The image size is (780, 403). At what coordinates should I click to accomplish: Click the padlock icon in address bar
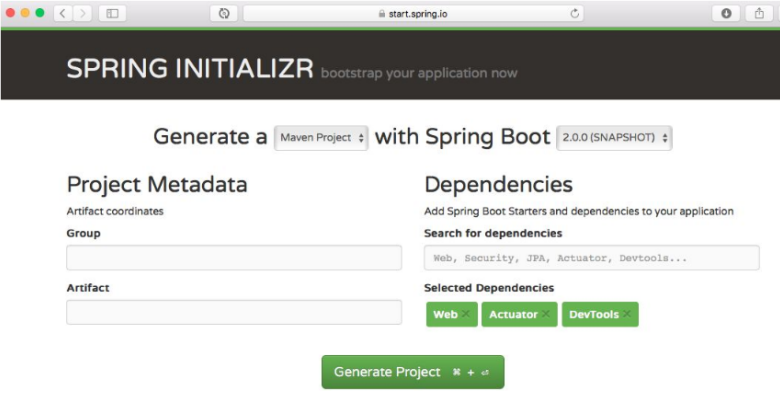pos(382,14)
